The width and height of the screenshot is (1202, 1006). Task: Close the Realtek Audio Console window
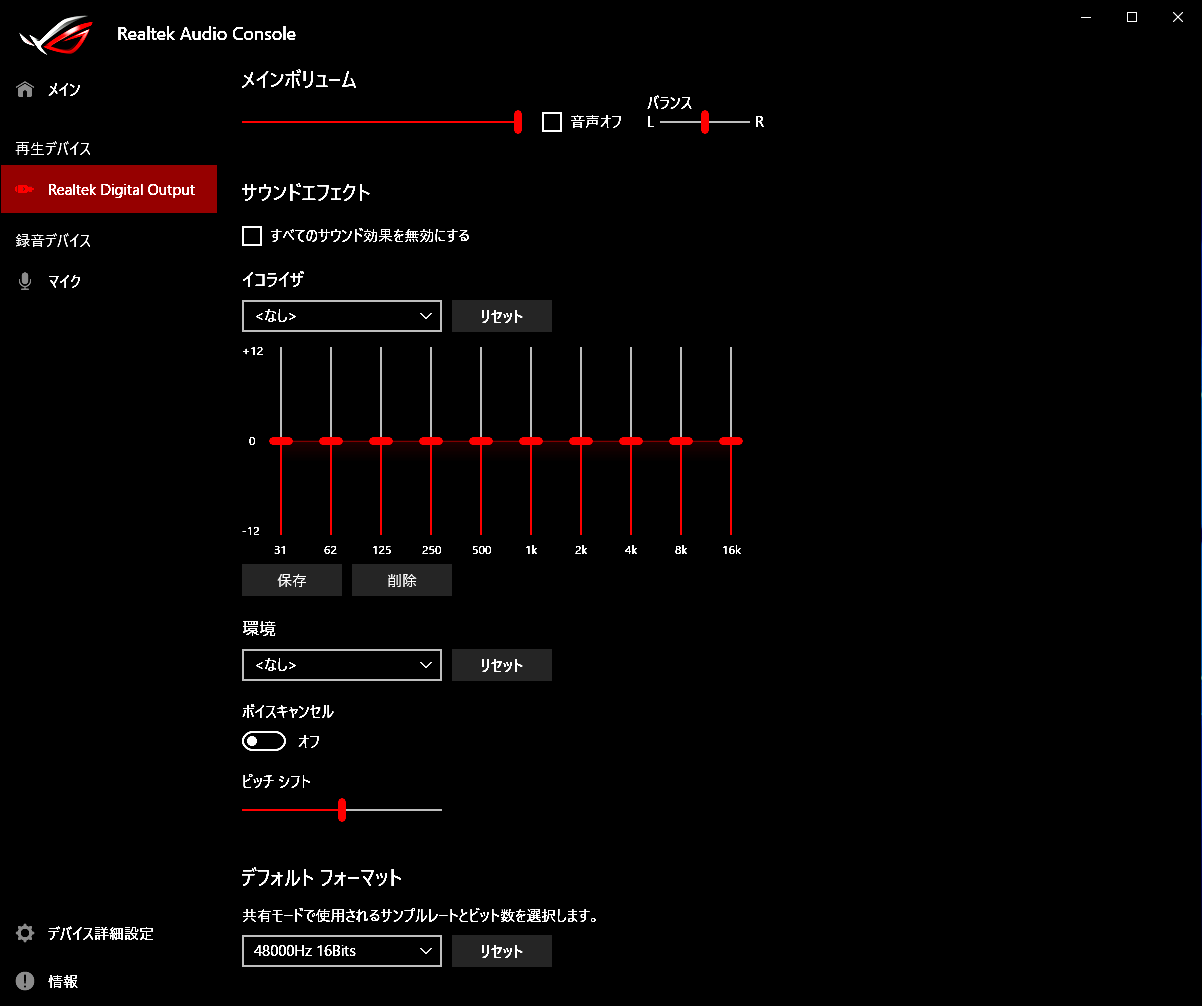tap(1178, 16)
